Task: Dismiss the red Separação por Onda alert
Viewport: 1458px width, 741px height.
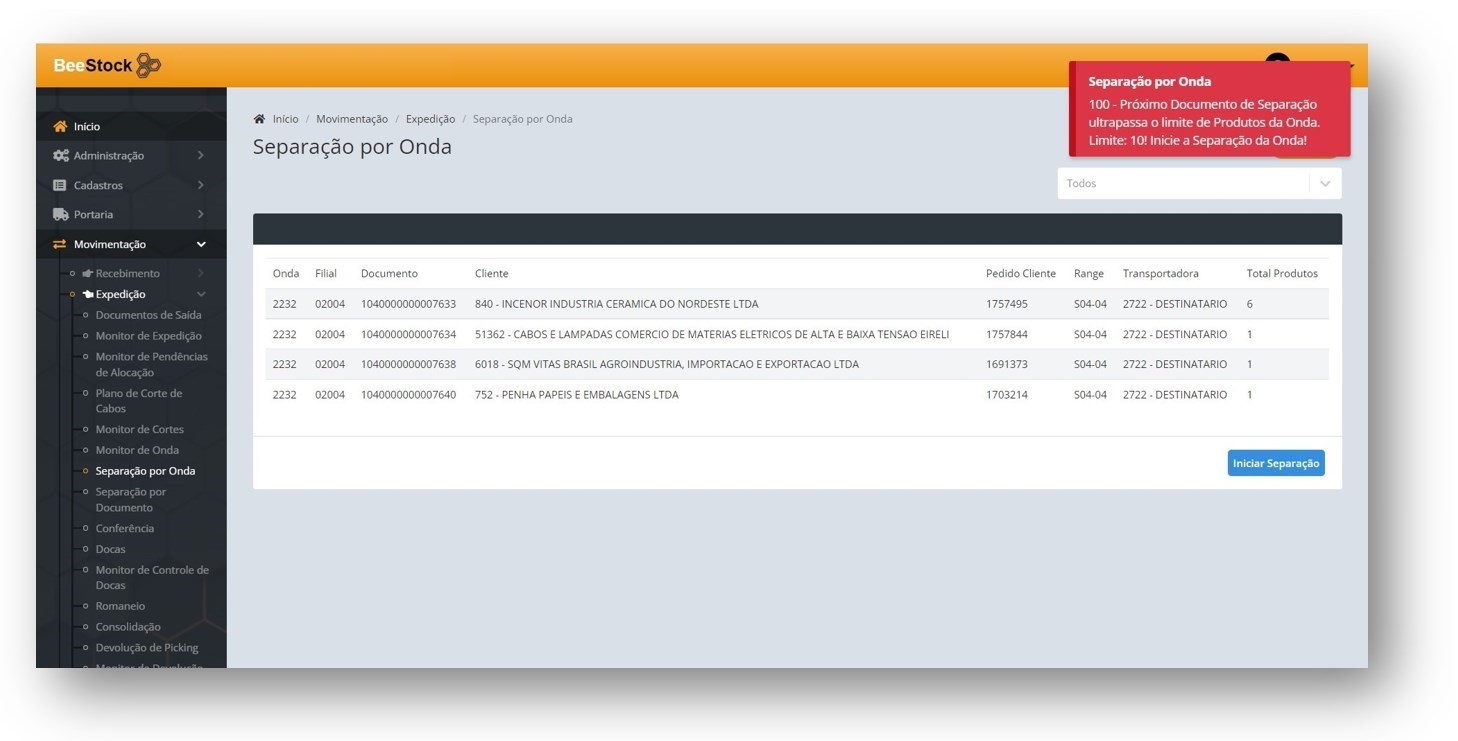Action: [1208, 110]
